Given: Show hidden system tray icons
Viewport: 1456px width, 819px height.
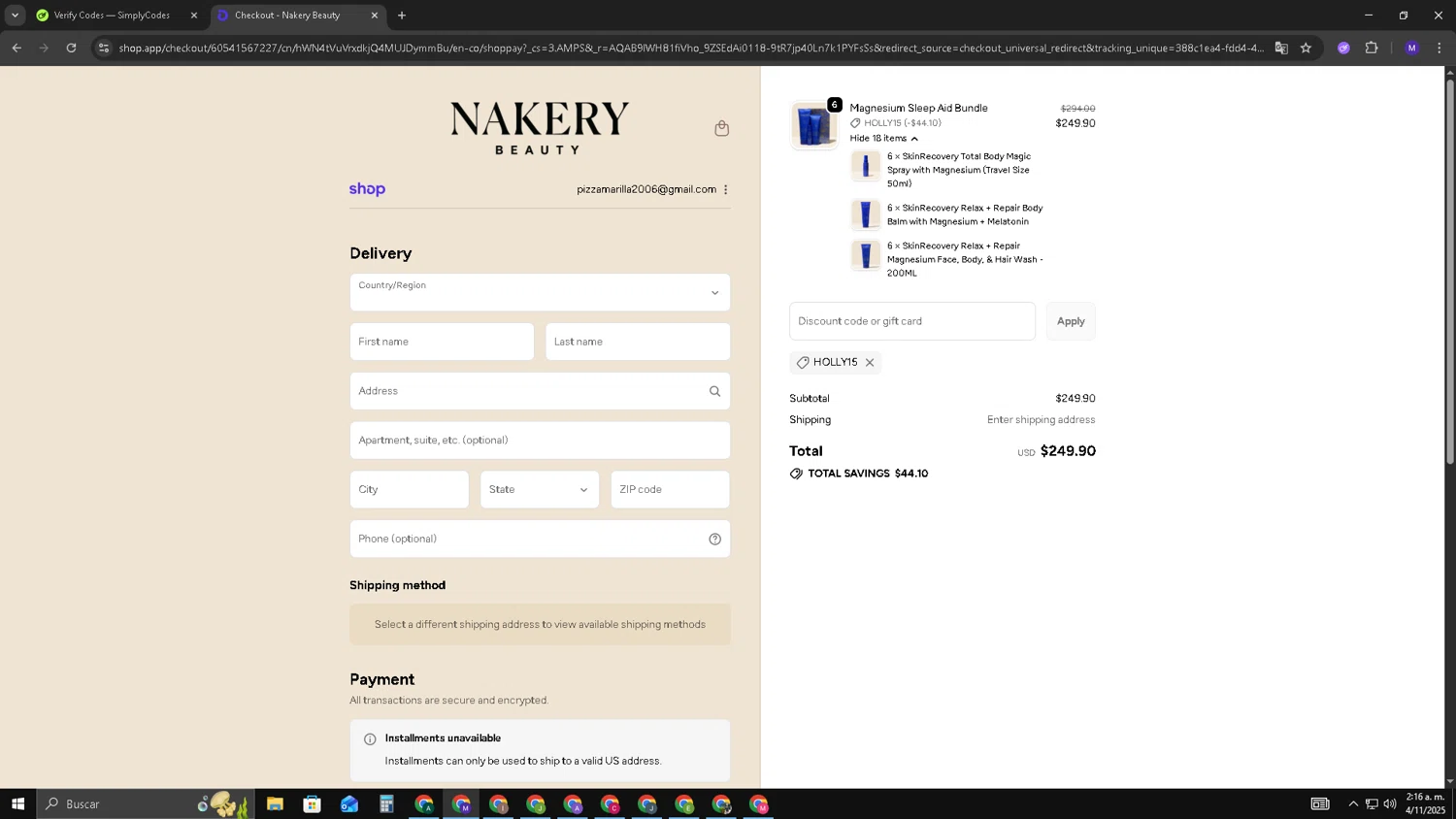Looking at the screenshot, I should [x=1353, y=803].
